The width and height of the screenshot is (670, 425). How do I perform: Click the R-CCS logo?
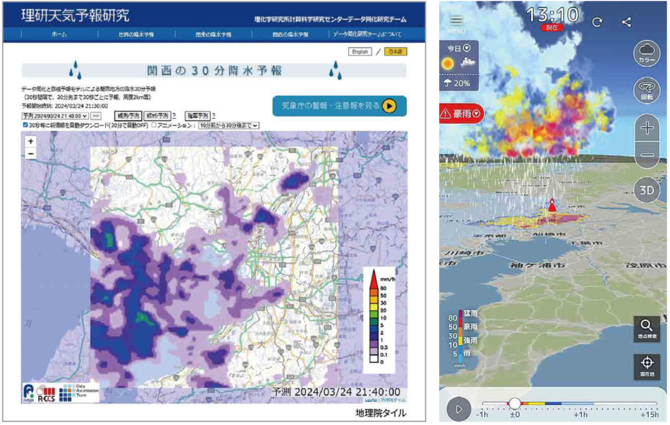pyautogui.click(x=46, y=394)
